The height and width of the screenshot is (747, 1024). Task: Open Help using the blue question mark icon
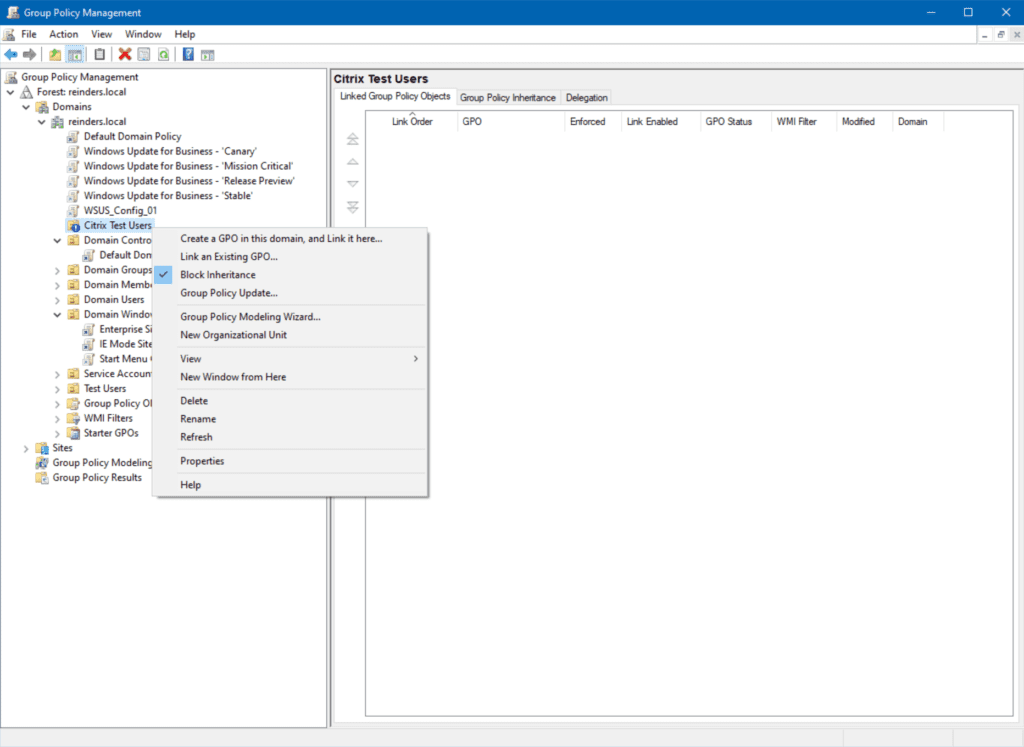(187, 54)
